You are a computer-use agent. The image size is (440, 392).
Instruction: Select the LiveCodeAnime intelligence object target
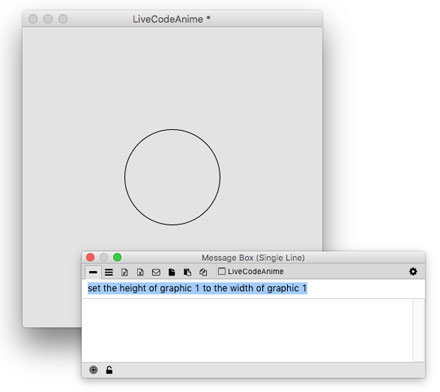click(x=251, y=271)
